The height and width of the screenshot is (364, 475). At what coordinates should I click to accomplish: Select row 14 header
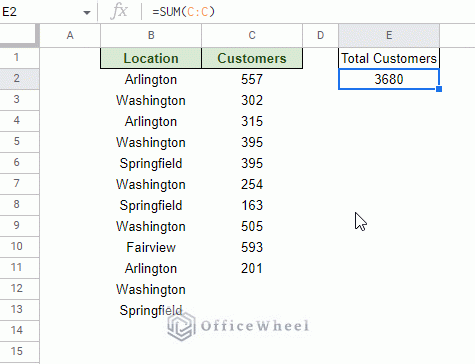tap(19, 331)
